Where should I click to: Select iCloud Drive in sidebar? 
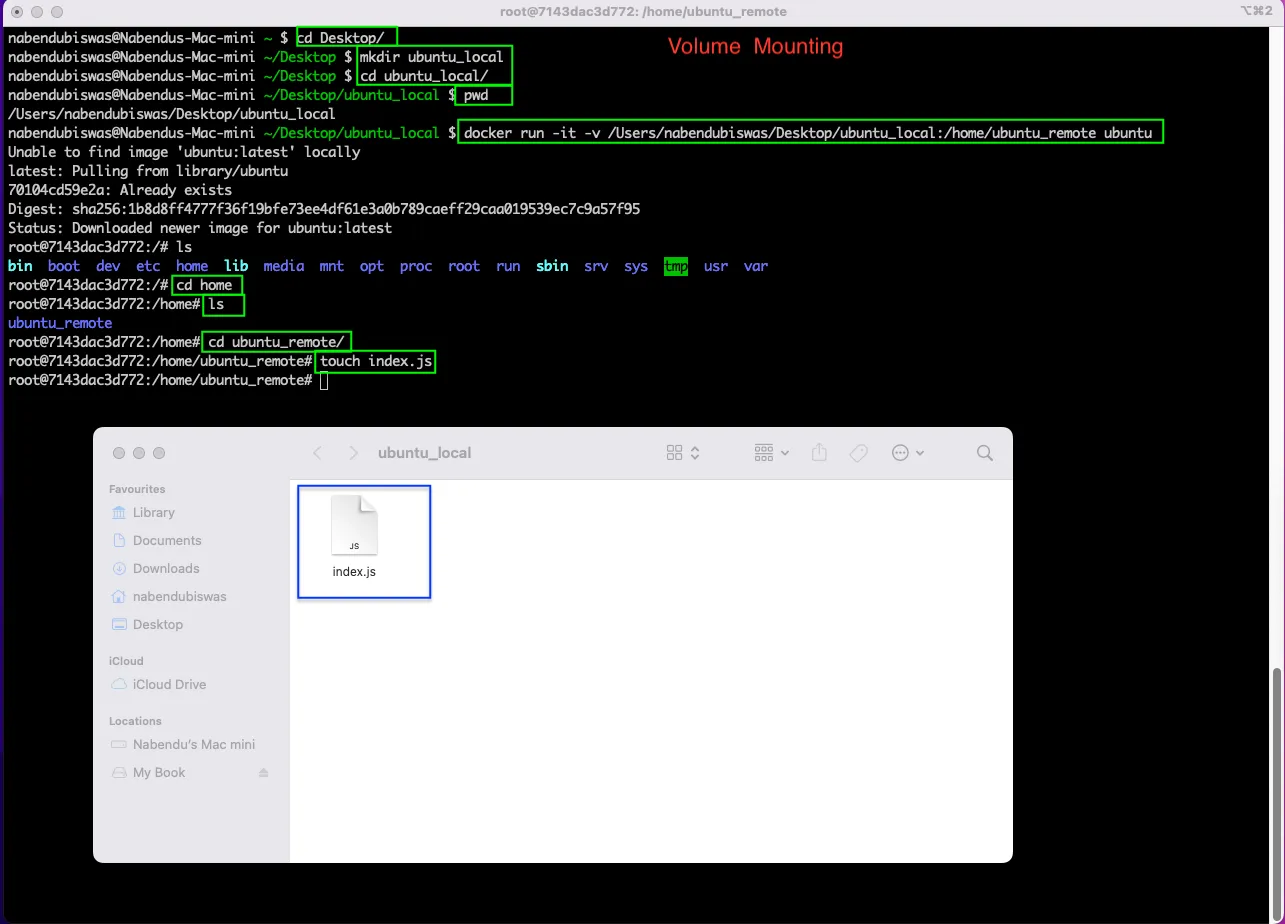point(169,684)
